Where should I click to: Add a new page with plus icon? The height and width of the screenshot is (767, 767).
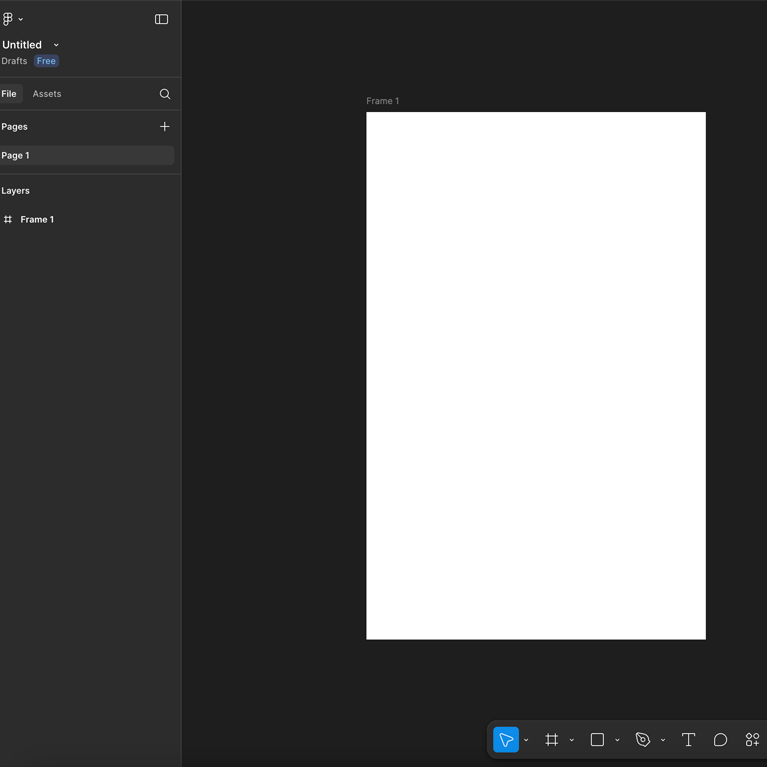click(165, 127)
